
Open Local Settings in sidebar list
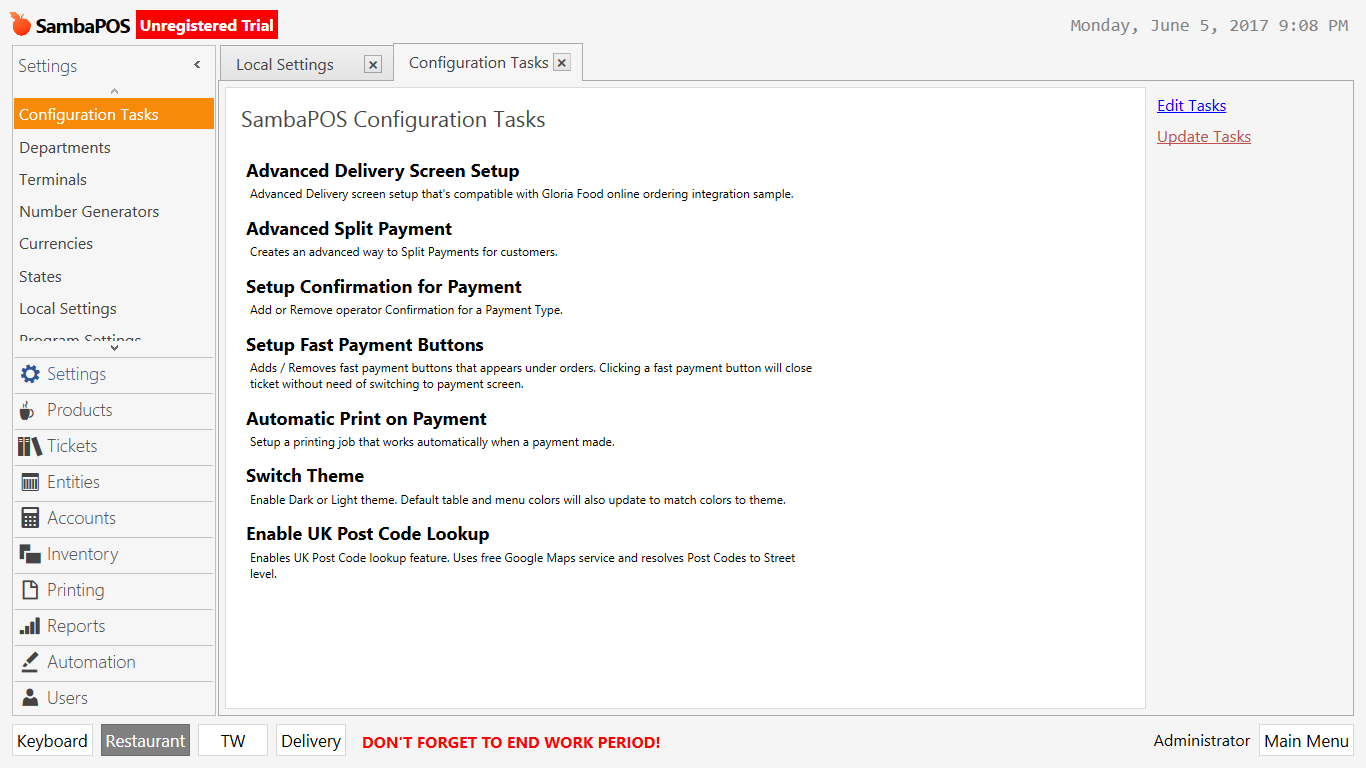pos(114,308)
